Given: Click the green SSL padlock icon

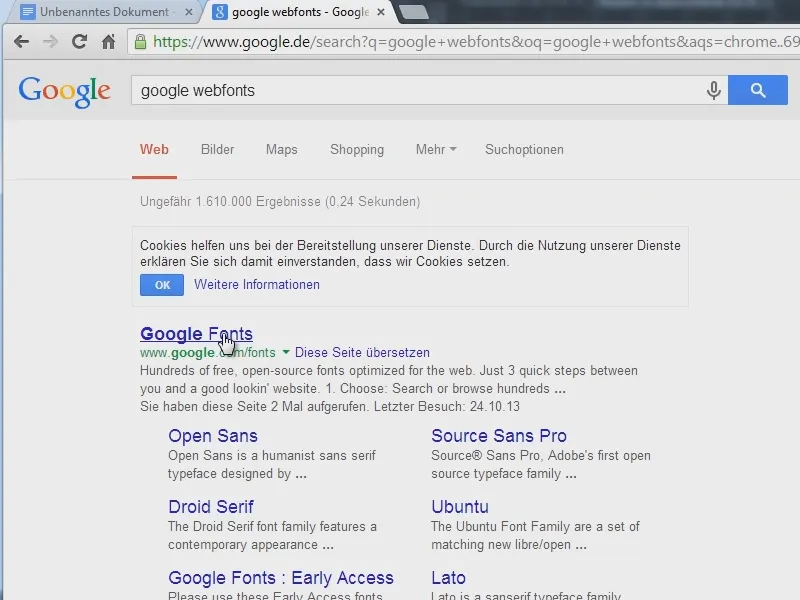Looking at the screenshot, I should coord(140,41).
